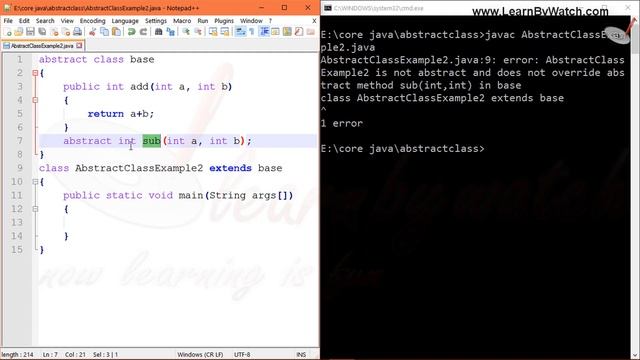Open the Settings menu
The height and width of the screenshot is (360, 640).
click(156, 20)
